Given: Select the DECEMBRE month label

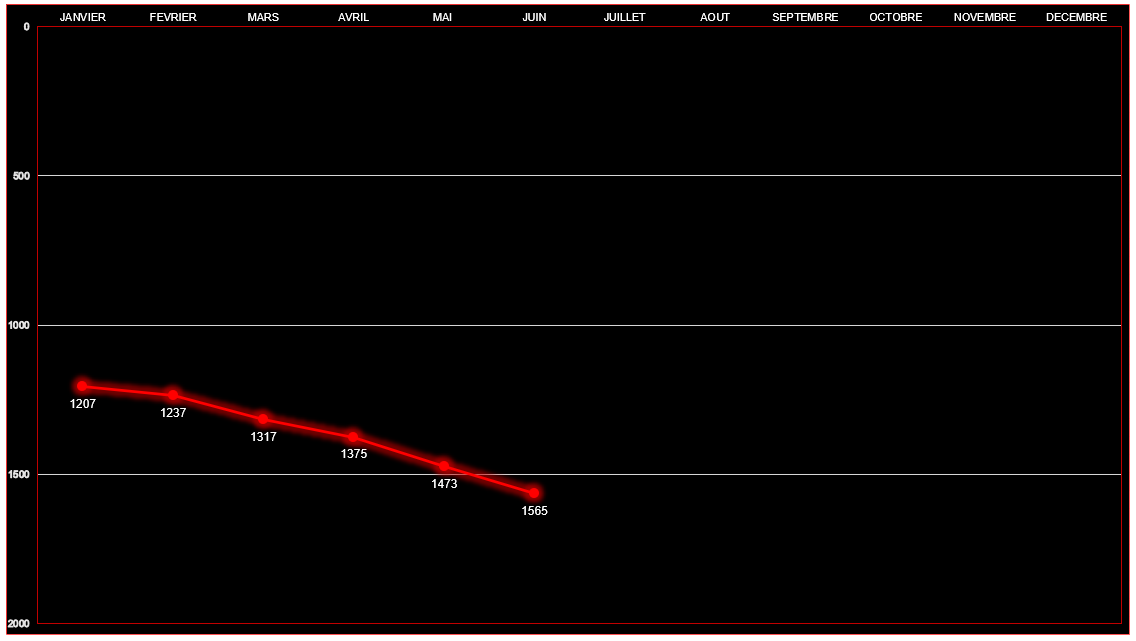Looking at the screenshot, I should coord(1076,17).
